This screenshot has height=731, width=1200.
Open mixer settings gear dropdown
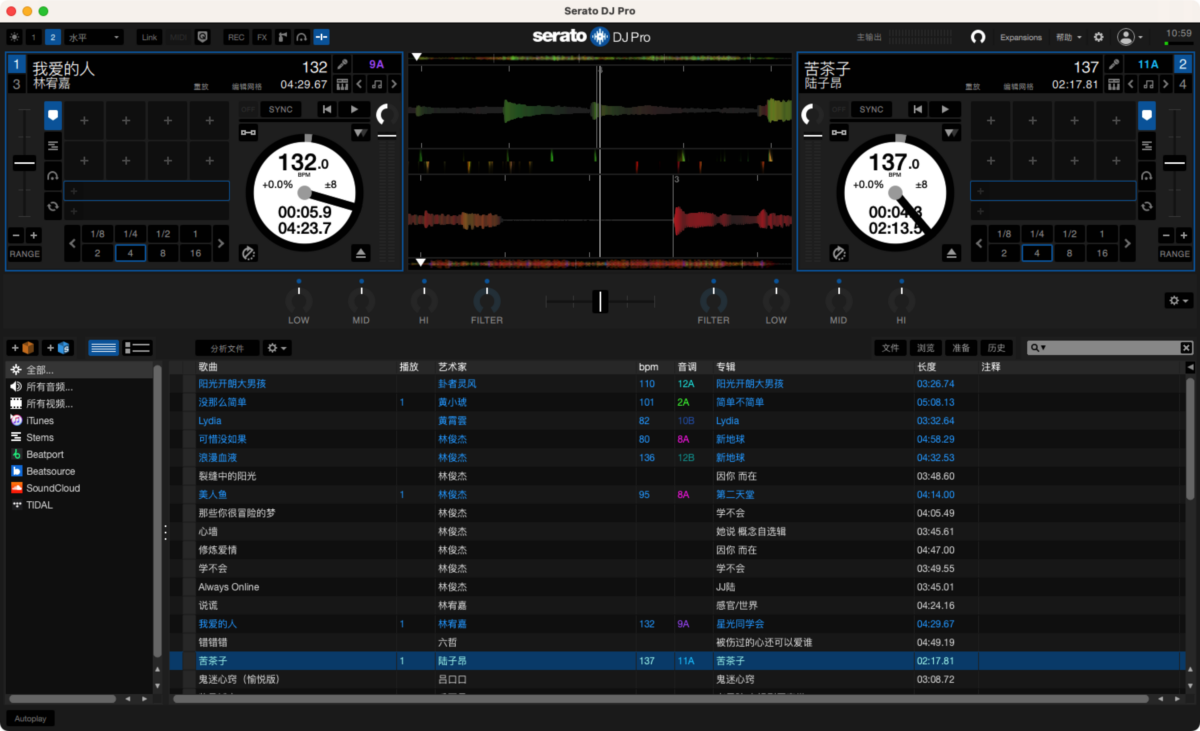click(1179, 301)
